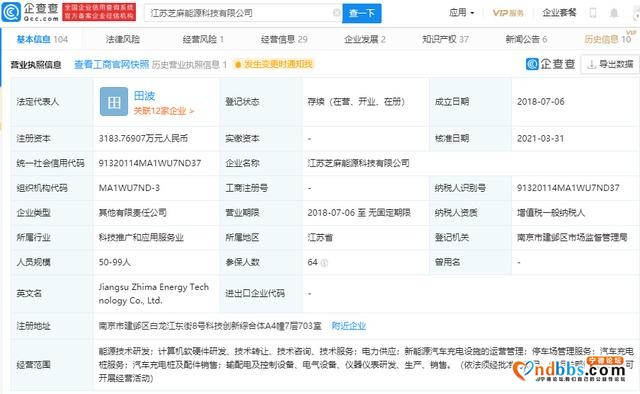The height and width of the screenshot is (394, 640).
Task: Open notifications bell icon
Action: pos(613,13)
